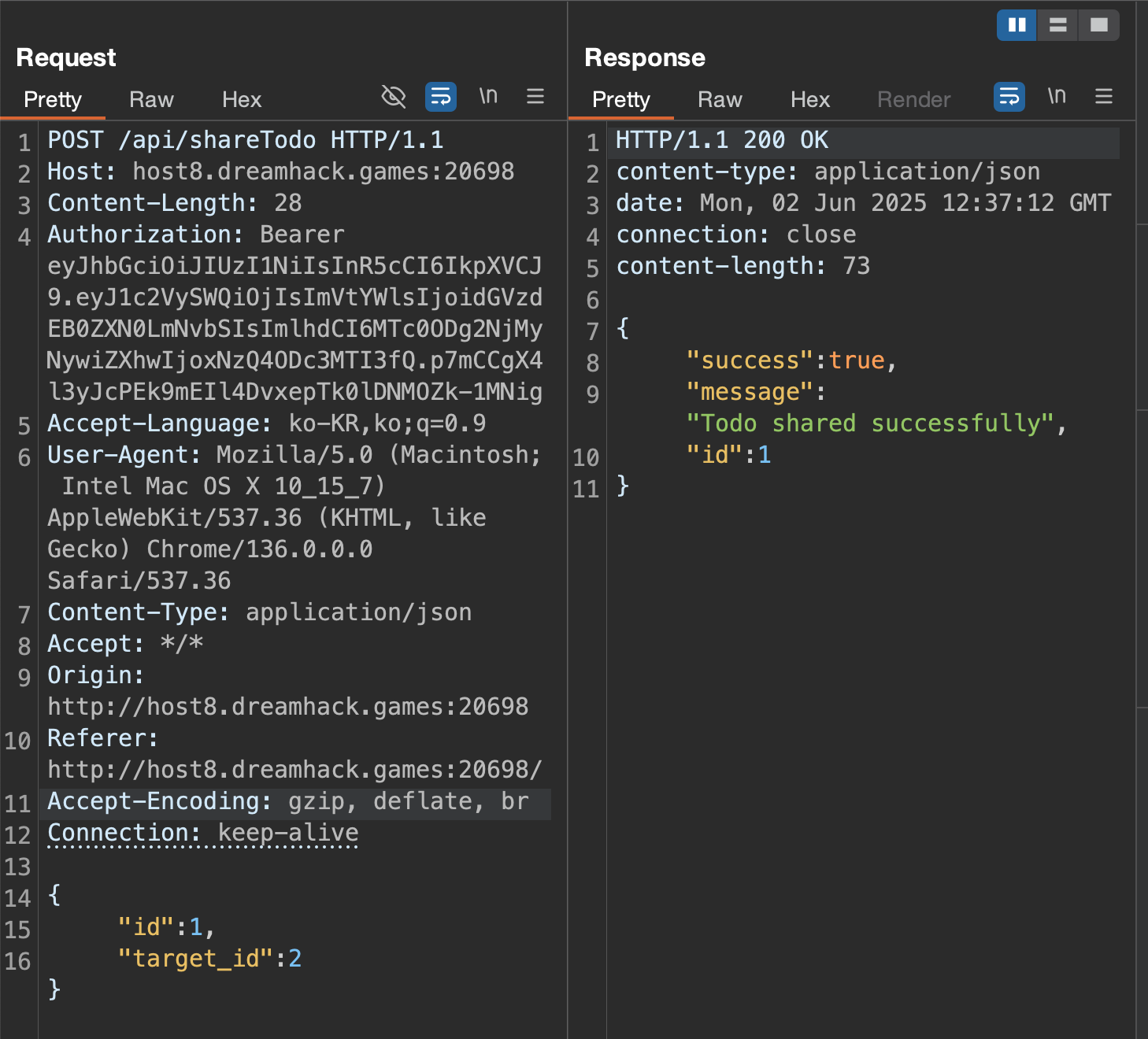This screenshot has width=1148, height=1039.
Task: Switch to Request Raw tab
Action: [151, 100]
